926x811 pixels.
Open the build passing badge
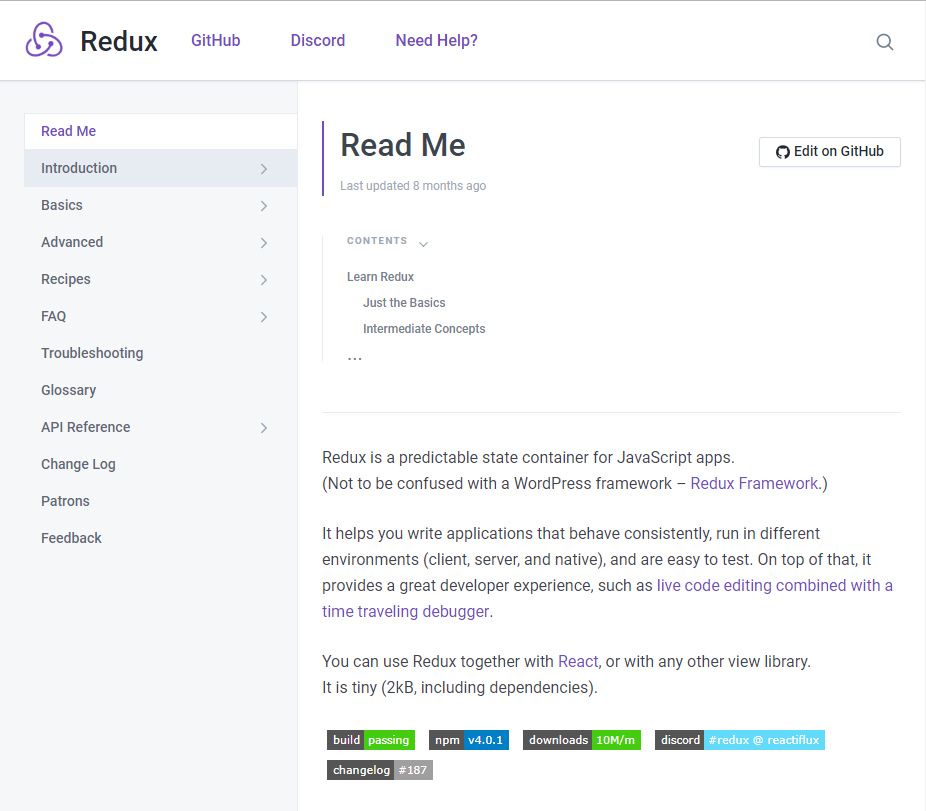(x=371, y=740)
